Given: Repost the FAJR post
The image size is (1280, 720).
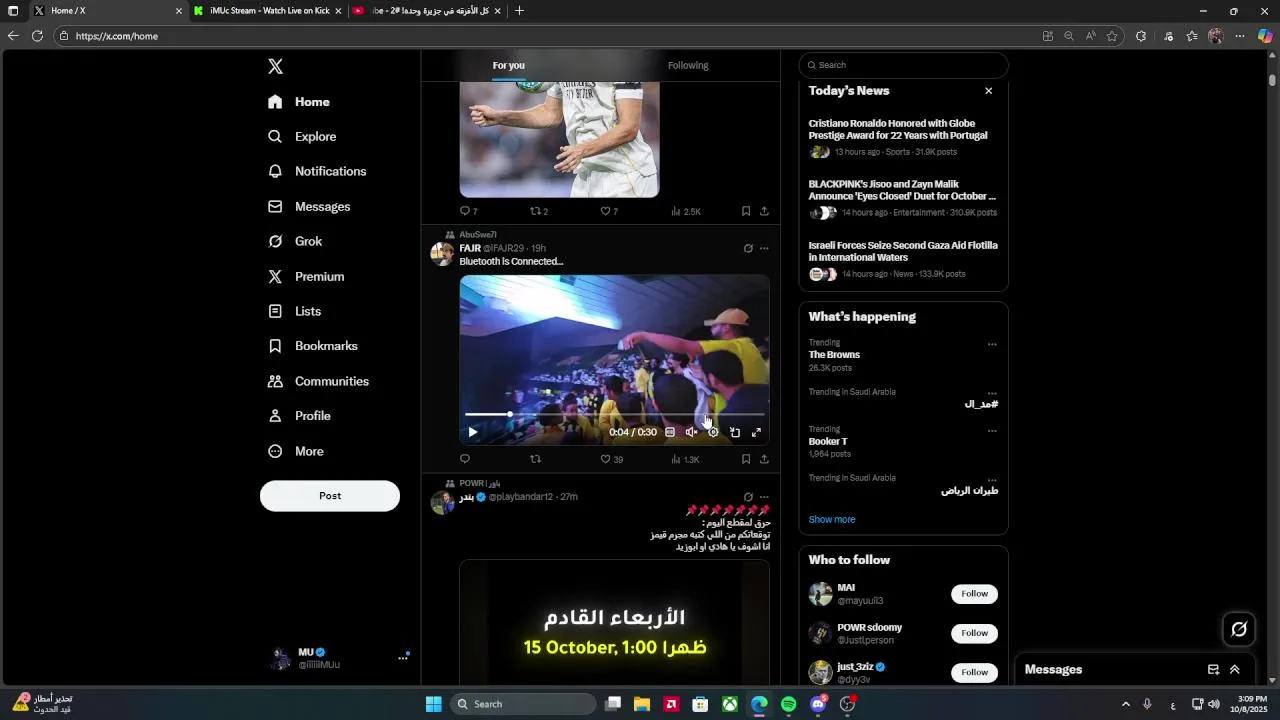Looking at the screenshot, I should tap(535, 460).
